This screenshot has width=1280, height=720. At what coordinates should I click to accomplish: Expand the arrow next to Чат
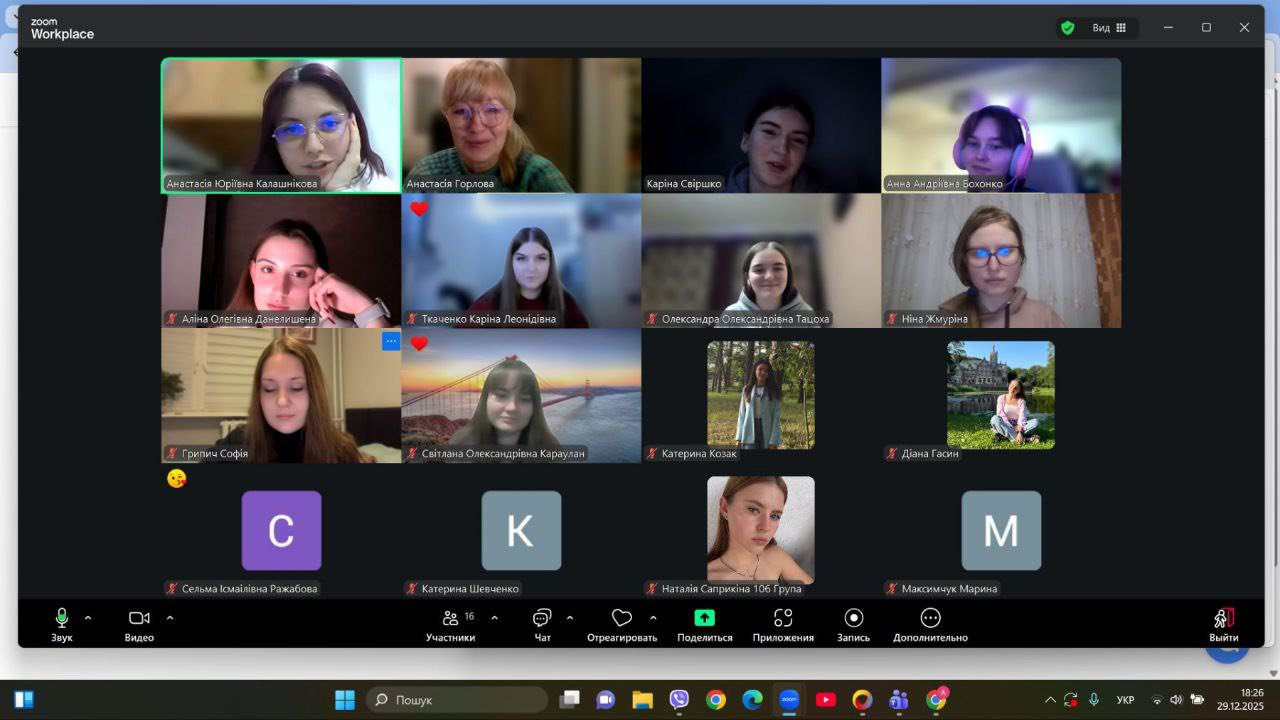coord(570,618)
